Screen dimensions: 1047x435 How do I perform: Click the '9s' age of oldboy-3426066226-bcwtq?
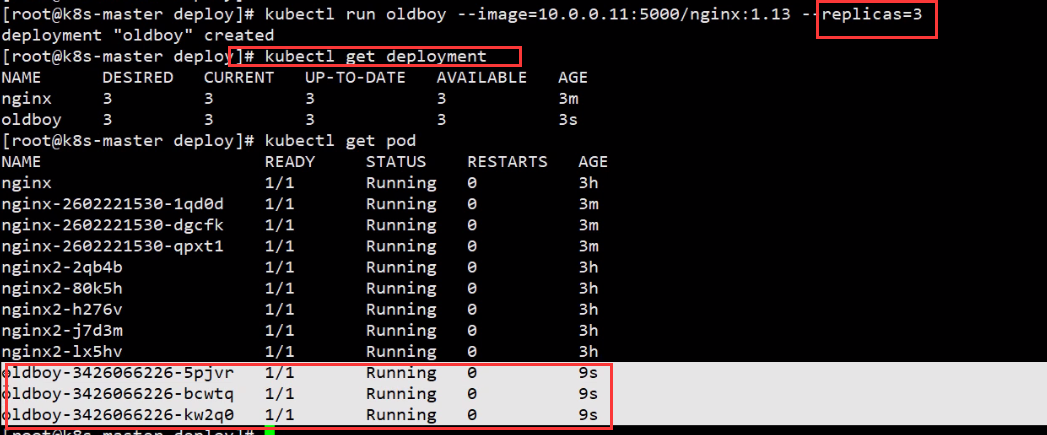(x=588, y=394)
